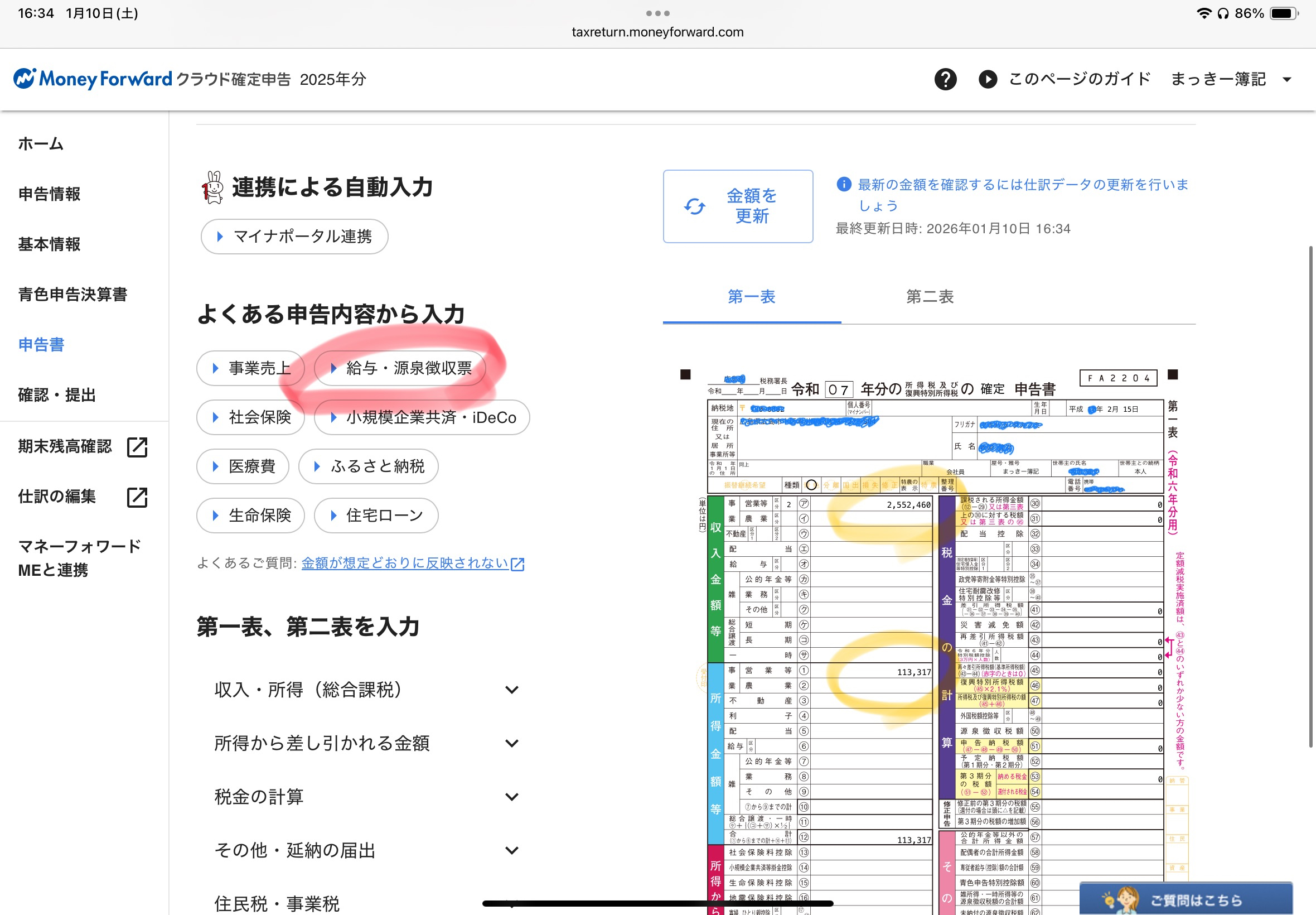This screenshot has width=1316, height=915.
Task: Click the taxreturn.moneyforward.com address bar
Action: tap(657, 32)
